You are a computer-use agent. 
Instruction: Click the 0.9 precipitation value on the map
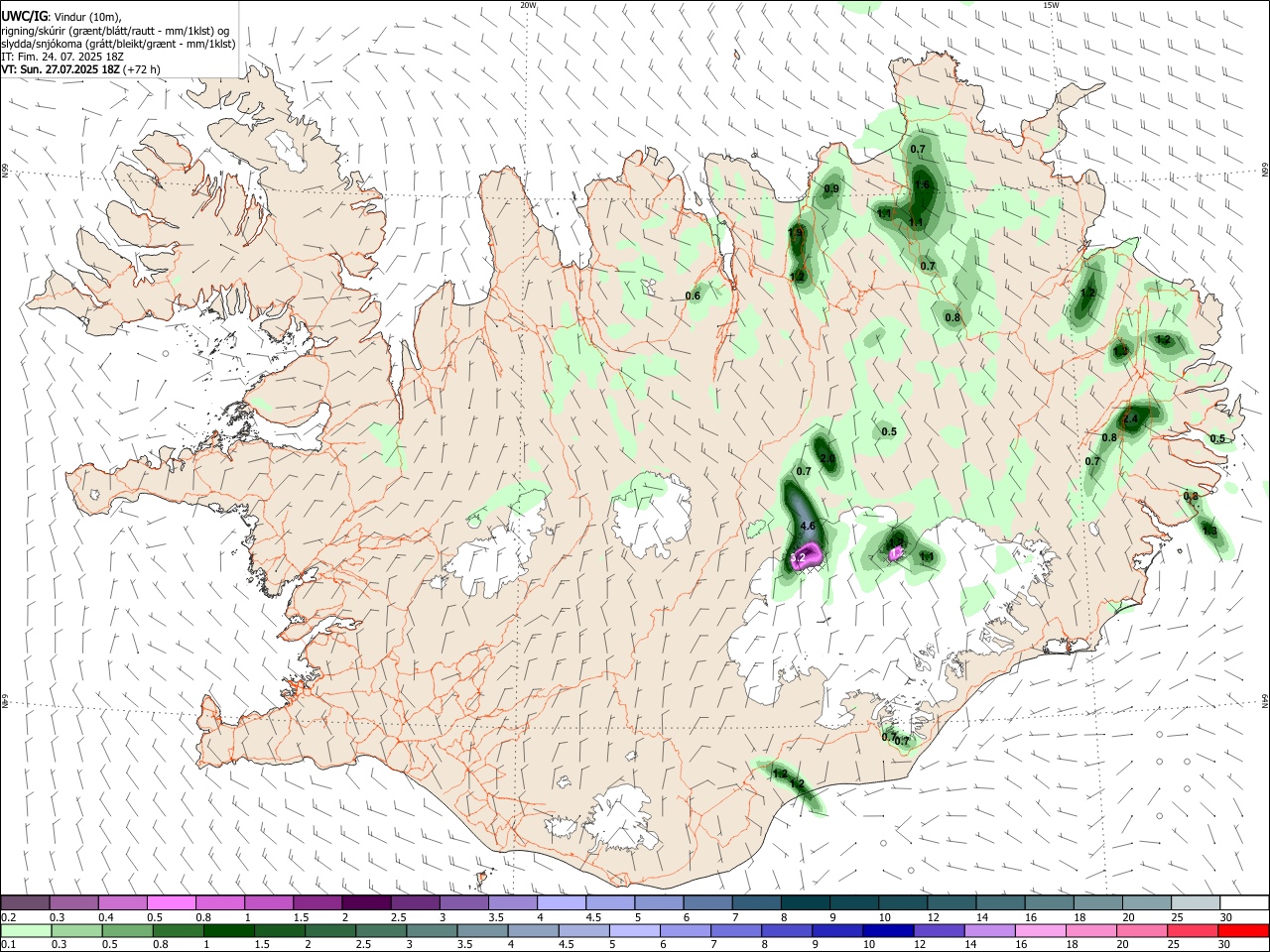pyautogui.click(x=832, y=188)
